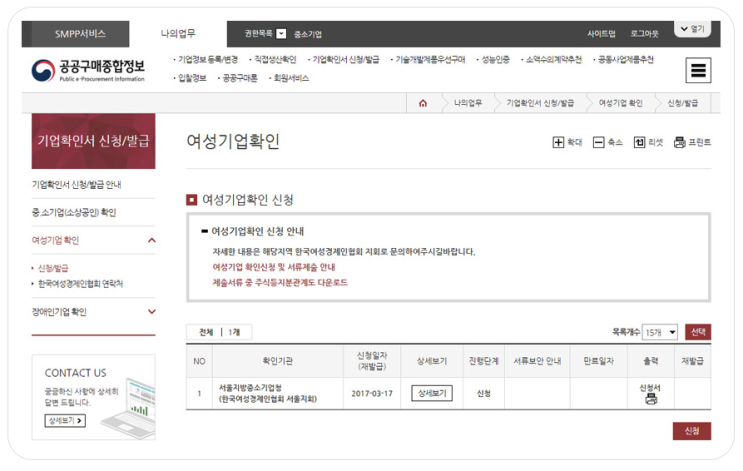
Task: Click the red 신청 button
Action: (x=691, y=431)
